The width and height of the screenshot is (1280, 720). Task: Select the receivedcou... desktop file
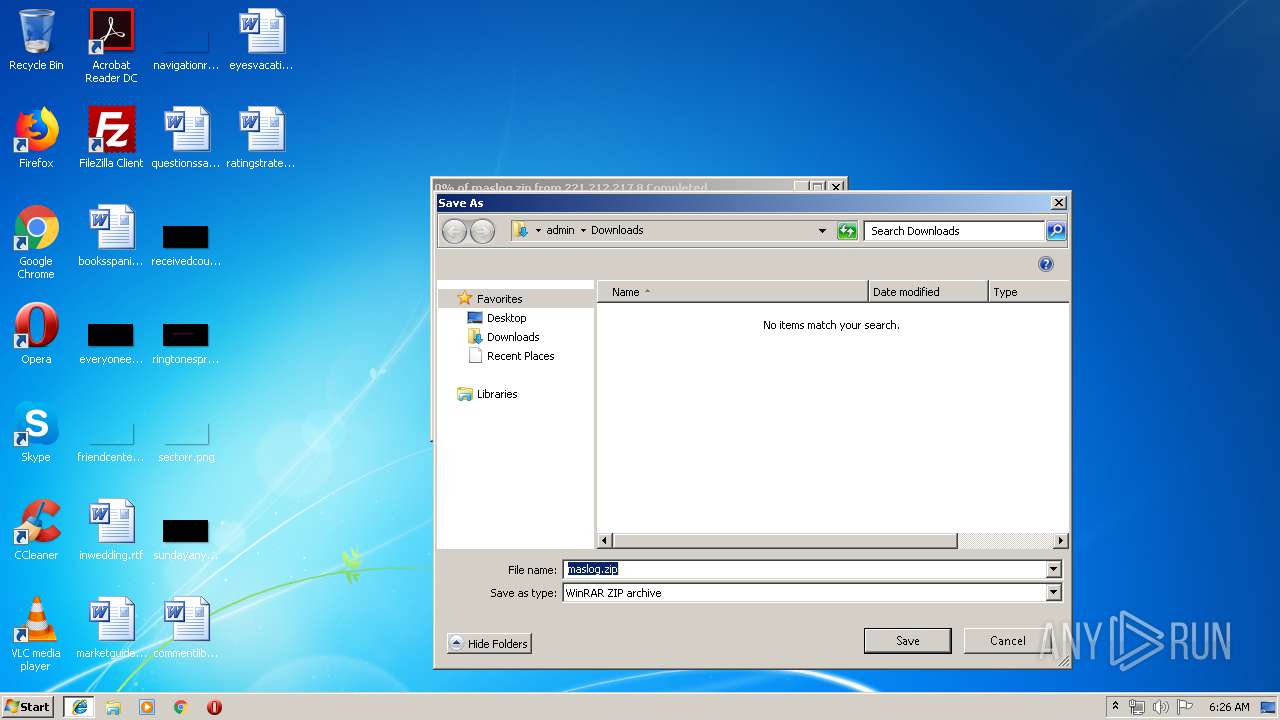[x=186, y=244]
